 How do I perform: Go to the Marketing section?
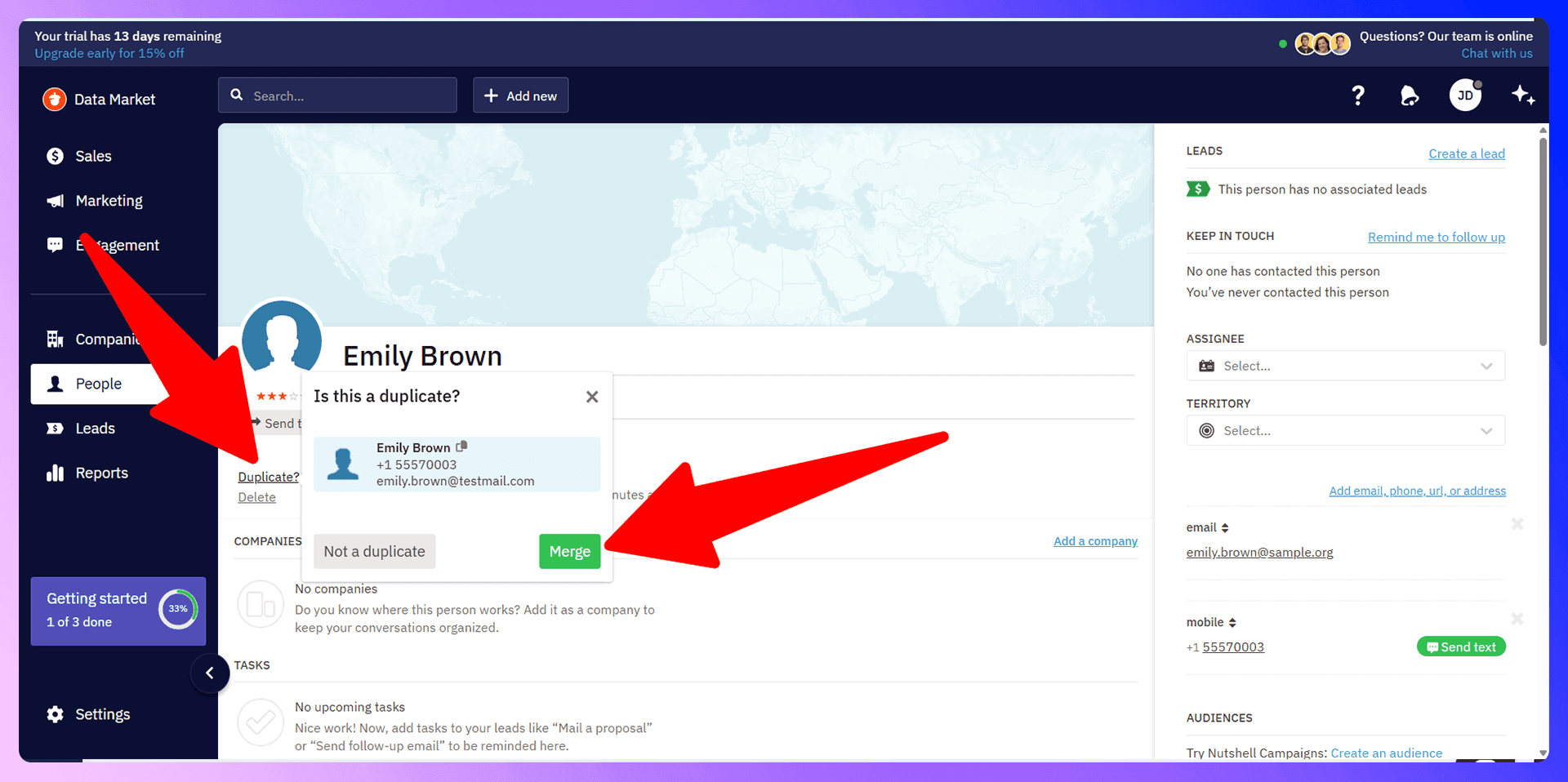(x=94, y=201)
